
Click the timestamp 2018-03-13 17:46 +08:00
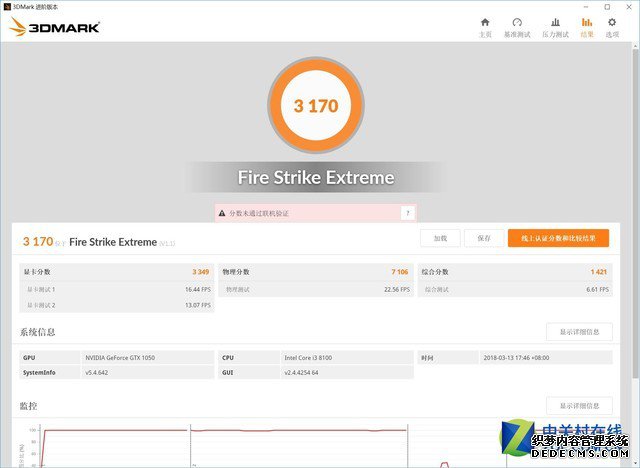coord(516,358)
